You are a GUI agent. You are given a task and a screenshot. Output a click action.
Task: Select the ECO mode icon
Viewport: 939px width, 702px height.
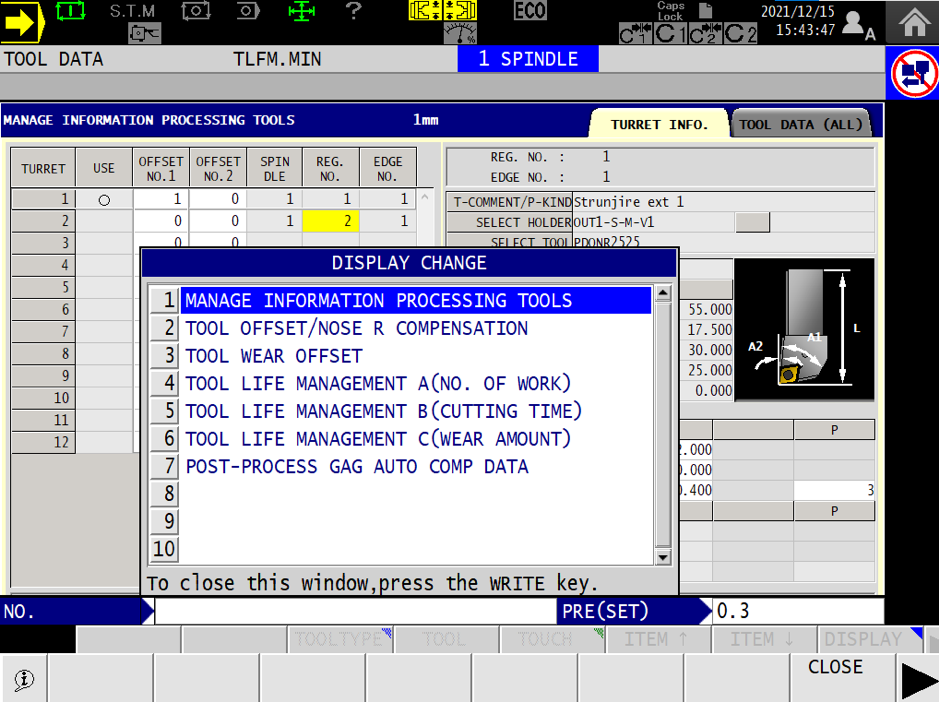(x=530, y=12)
